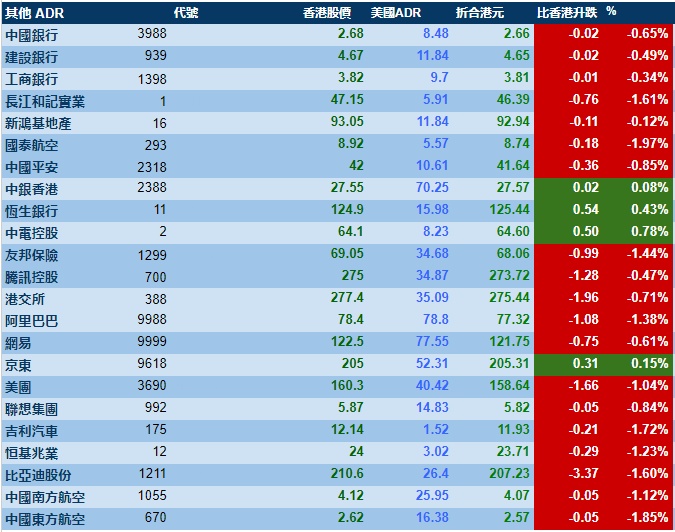
Task: Click the -1.96 change cell
Action: [584, 297]
